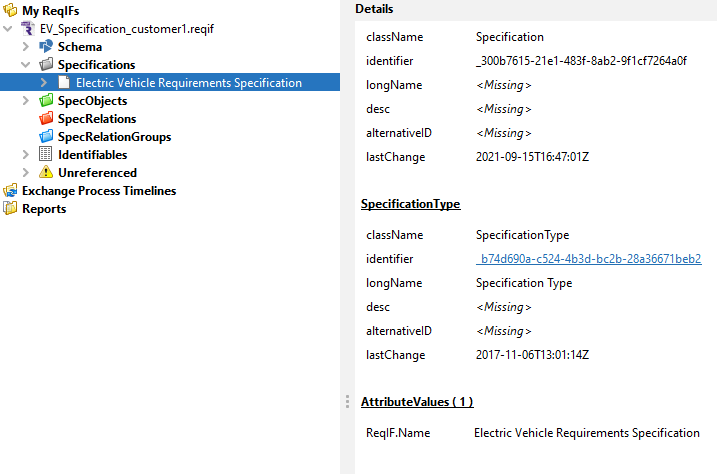The height and width of the screenshot is (474, 717).
Task: Click the Exchange Process Timelines icon
Action: point(10,191)
